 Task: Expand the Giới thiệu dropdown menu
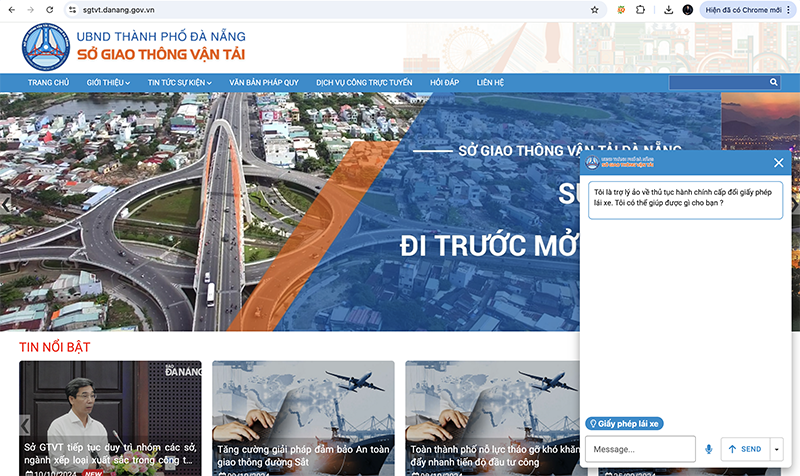[x=108, y=82]
